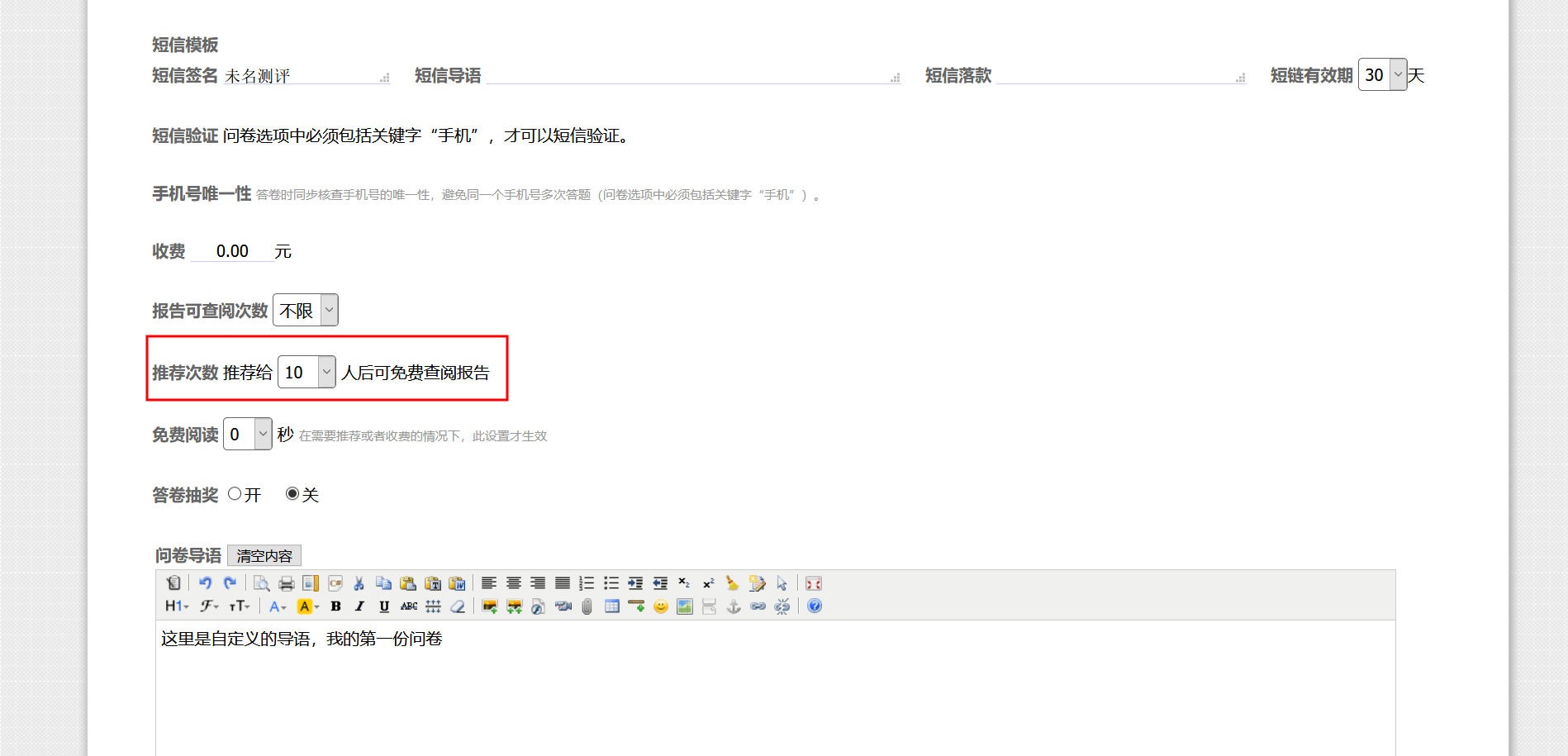This screenshot has height=756, width=1568.
Task: Open the editor help about icon
Action: (x=815, y=606)
